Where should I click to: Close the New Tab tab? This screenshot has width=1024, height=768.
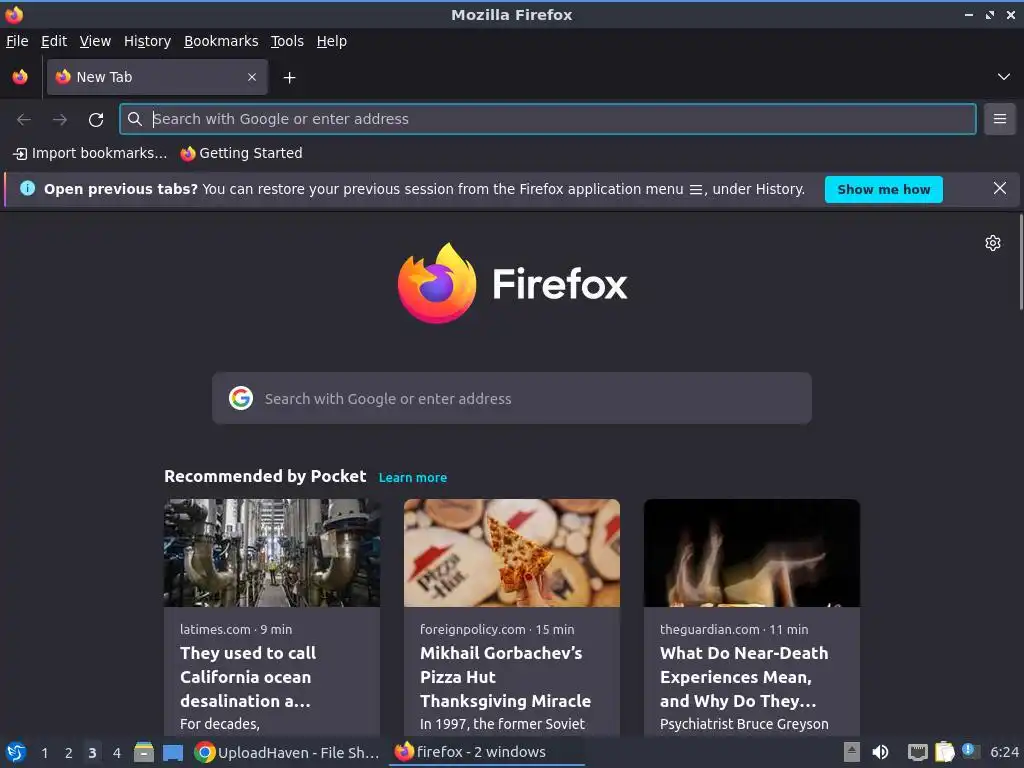tap(252, 77)
